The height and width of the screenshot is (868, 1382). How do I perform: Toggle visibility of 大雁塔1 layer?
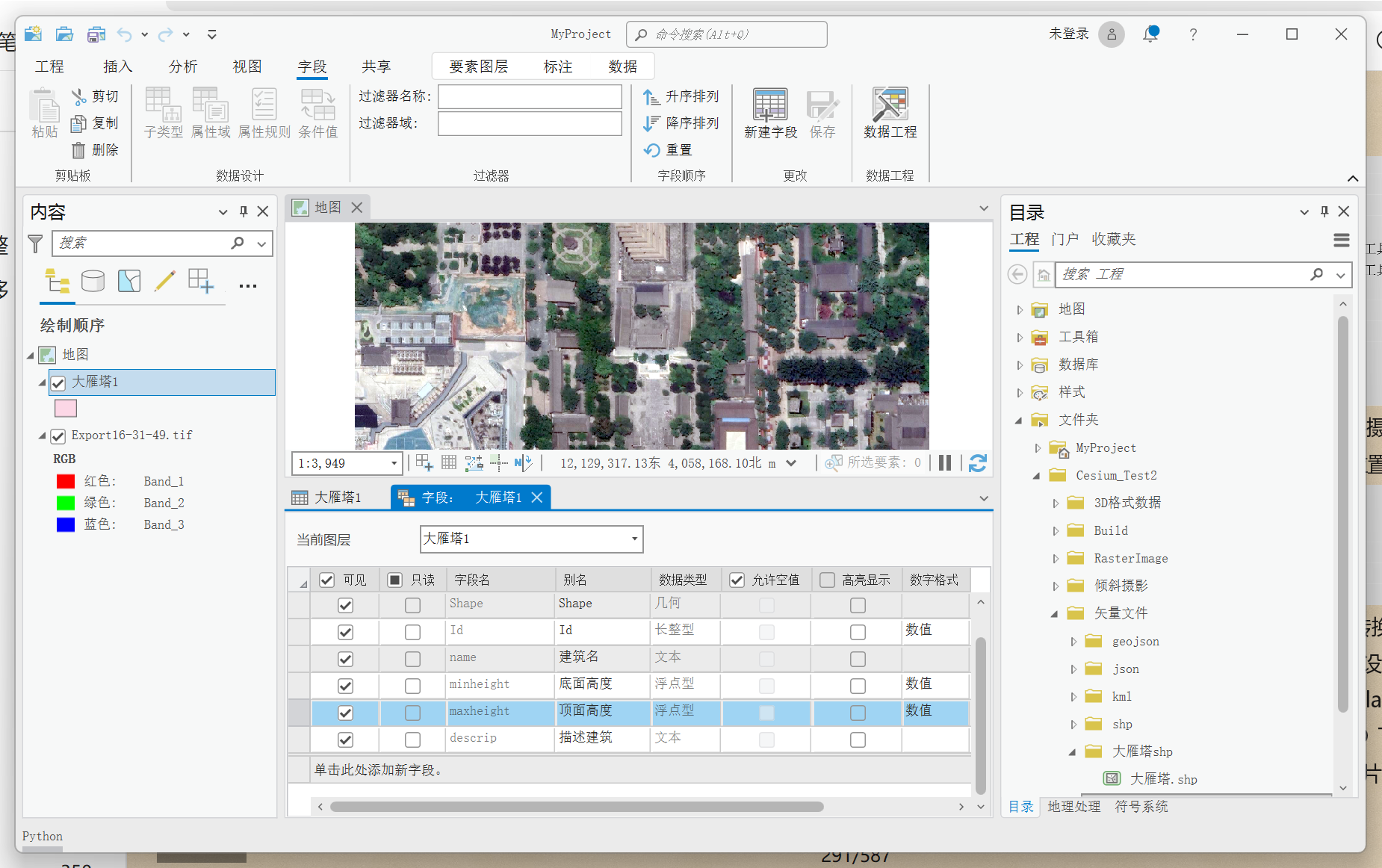(x=58, y=383)
